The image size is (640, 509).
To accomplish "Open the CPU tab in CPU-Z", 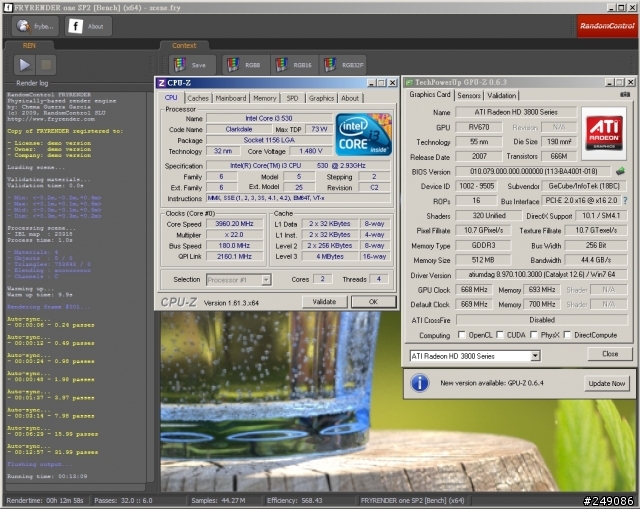I will tap(171, 98).
